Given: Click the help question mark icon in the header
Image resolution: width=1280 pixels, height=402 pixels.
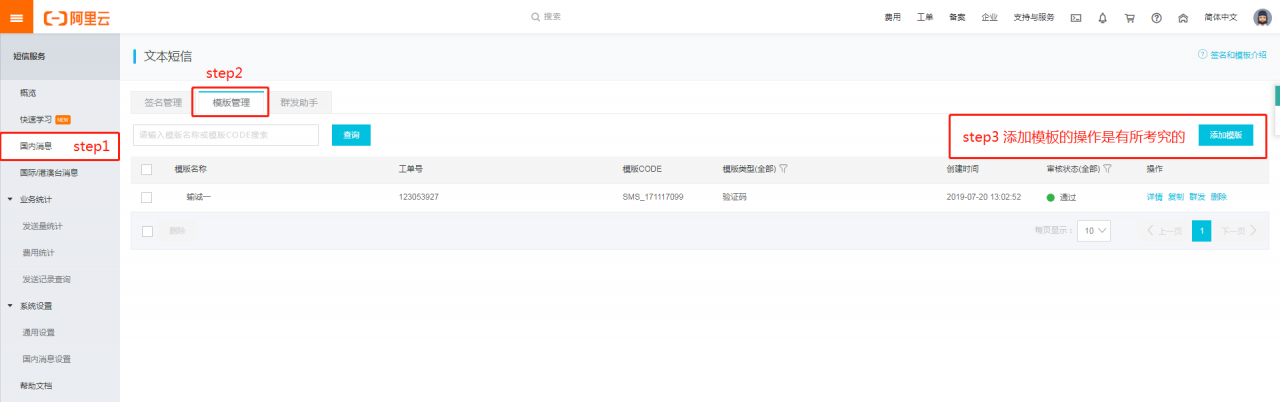Looking at the screenshot, I should click(1156, 18).
